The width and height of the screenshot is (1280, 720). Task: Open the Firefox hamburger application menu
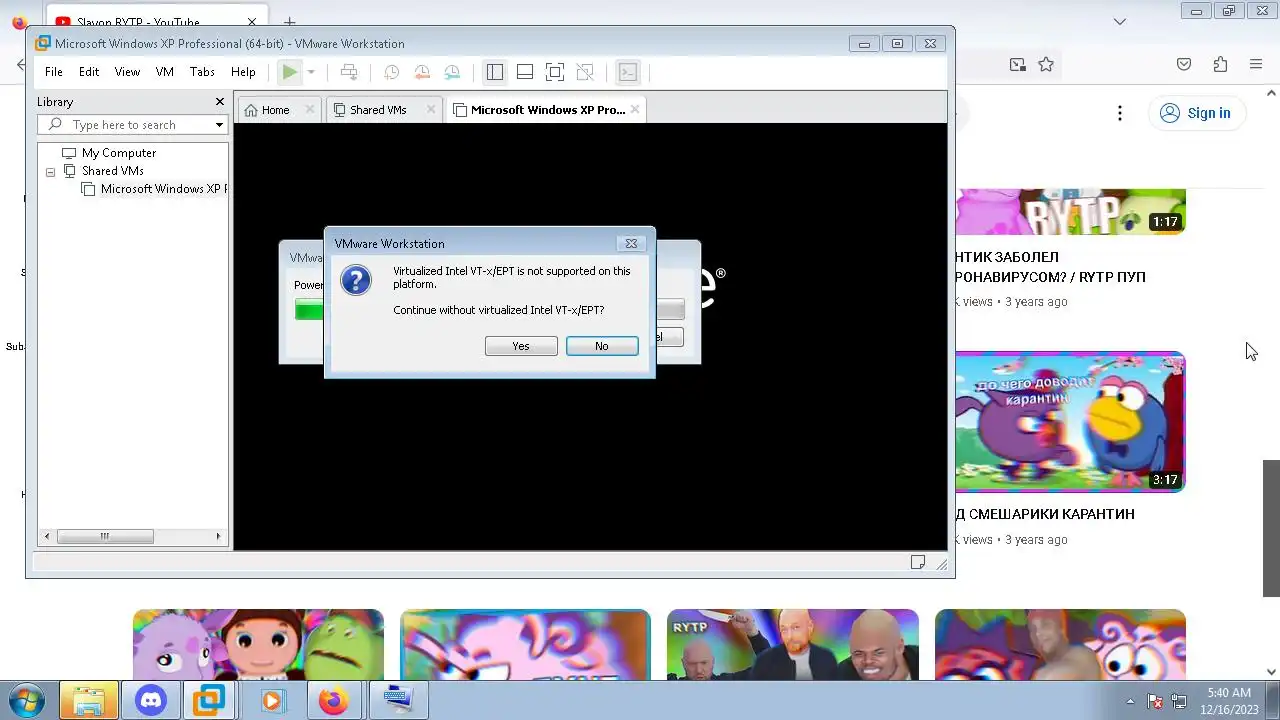[x=1256, y=64]
